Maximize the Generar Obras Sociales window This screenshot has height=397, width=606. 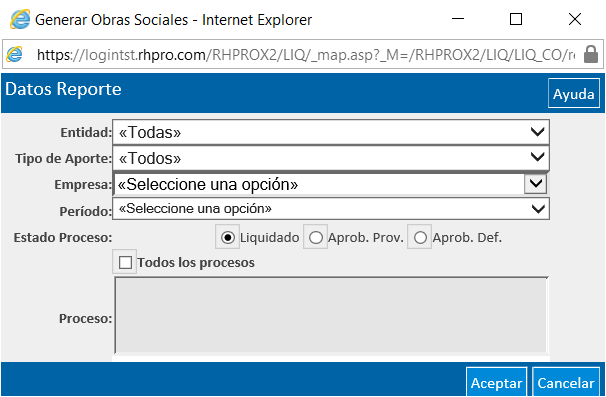pos(516,19)
